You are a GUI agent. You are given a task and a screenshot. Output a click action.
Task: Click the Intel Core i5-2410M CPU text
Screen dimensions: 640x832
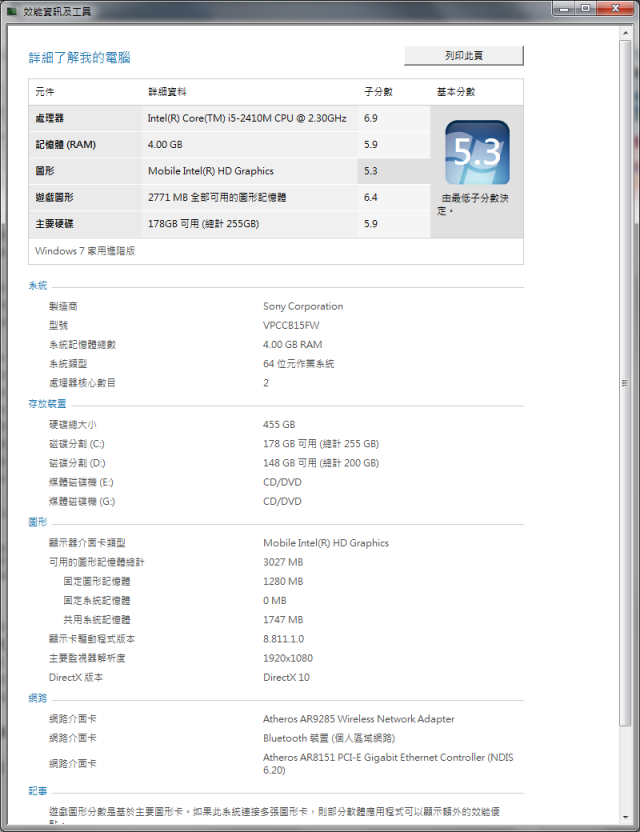(247, 118)
